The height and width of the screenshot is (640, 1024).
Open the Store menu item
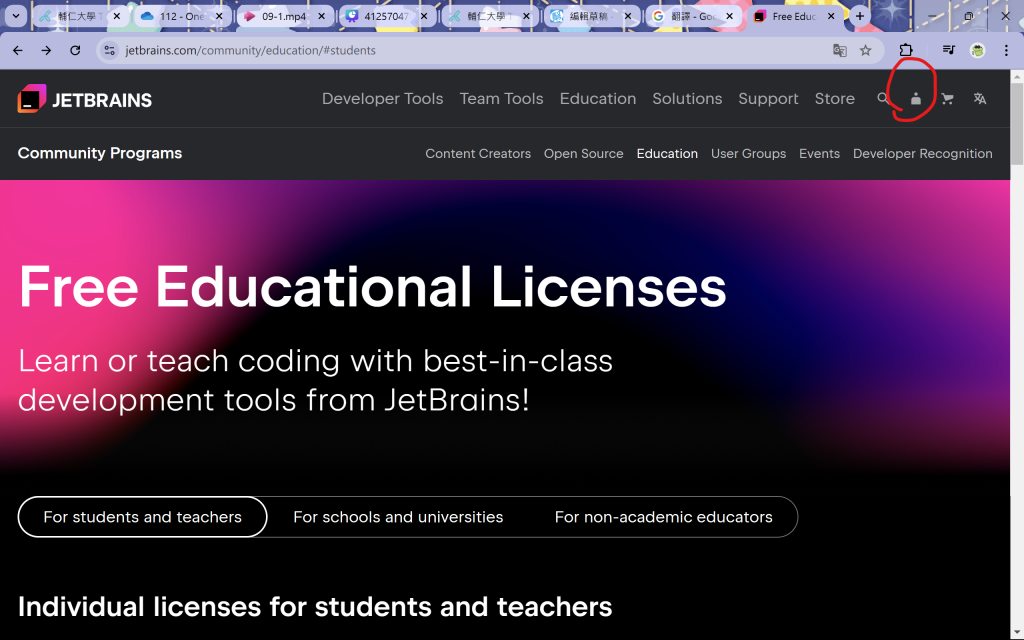(835, 99)
